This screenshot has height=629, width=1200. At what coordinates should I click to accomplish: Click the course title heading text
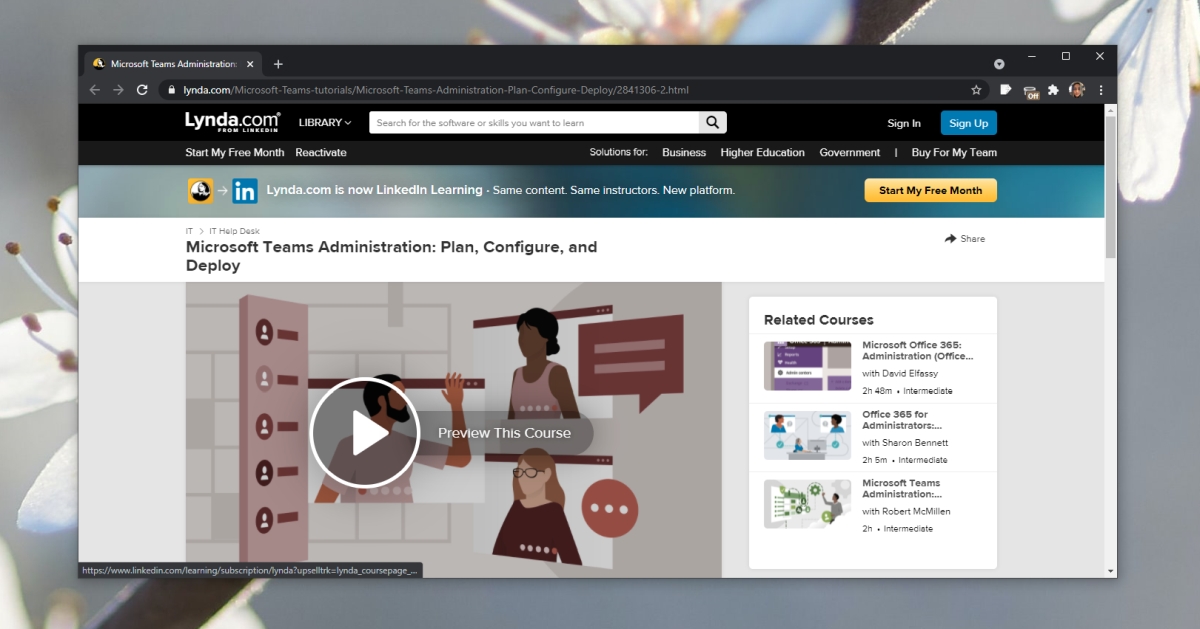point(392,256)
